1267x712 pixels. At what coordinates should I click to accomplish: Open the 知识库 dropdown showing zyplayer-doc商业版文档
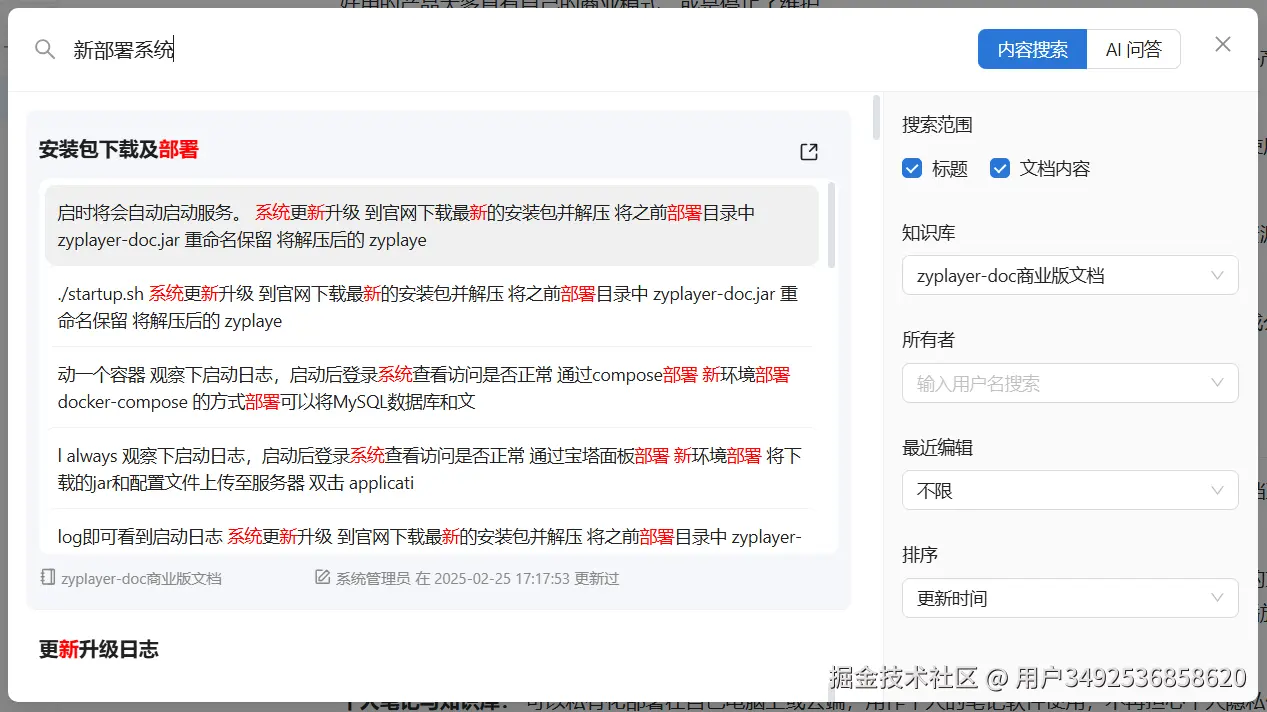pyautogui.click(x=1070, y=275)
